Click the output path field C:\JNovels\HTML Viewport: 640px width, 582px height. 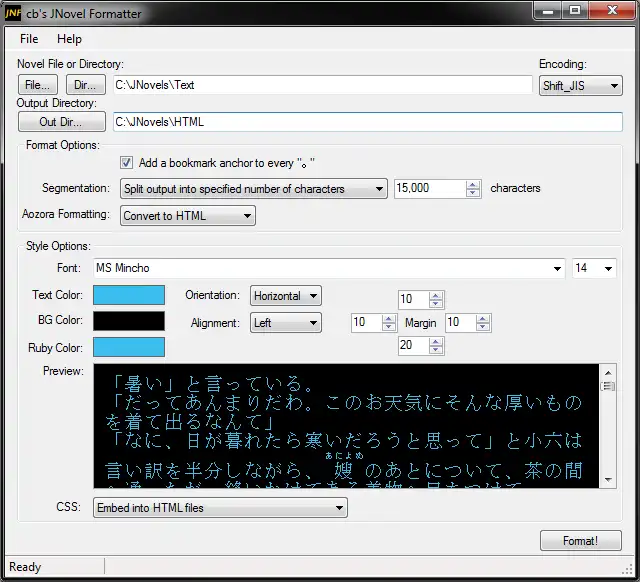(367, 122)
